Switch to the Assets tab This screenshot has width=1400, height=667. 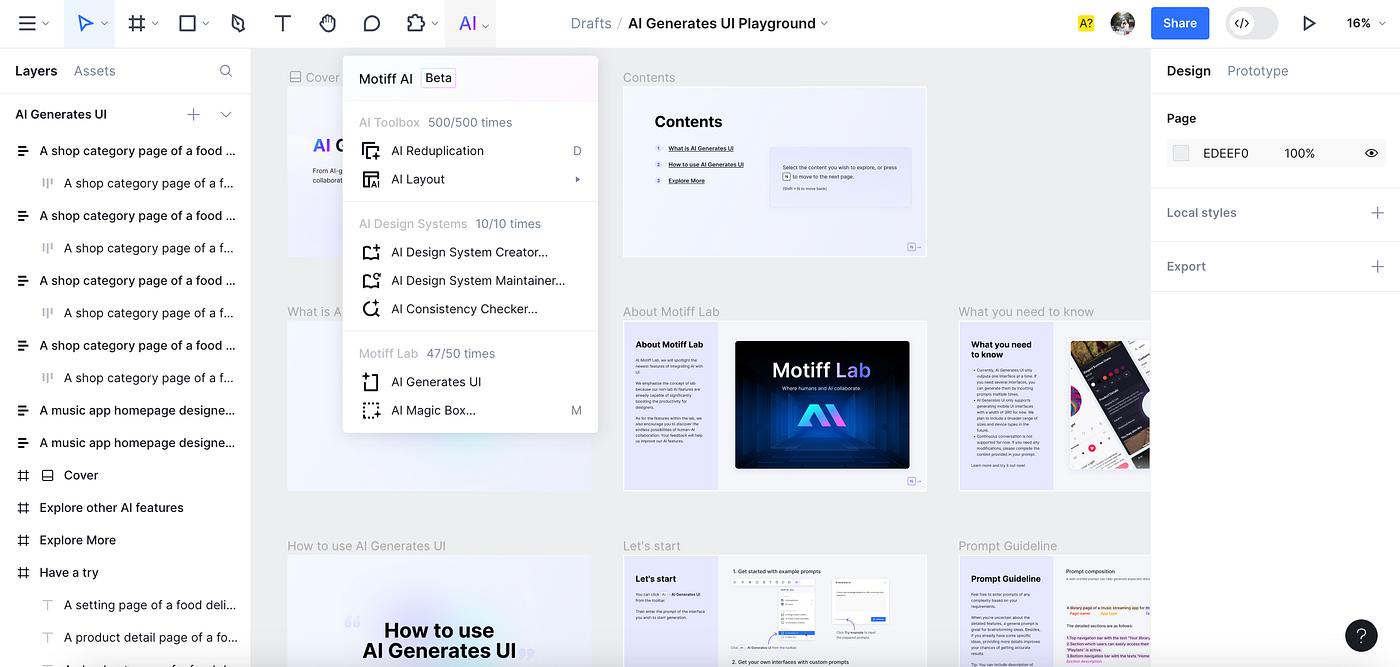click(95, 71)
